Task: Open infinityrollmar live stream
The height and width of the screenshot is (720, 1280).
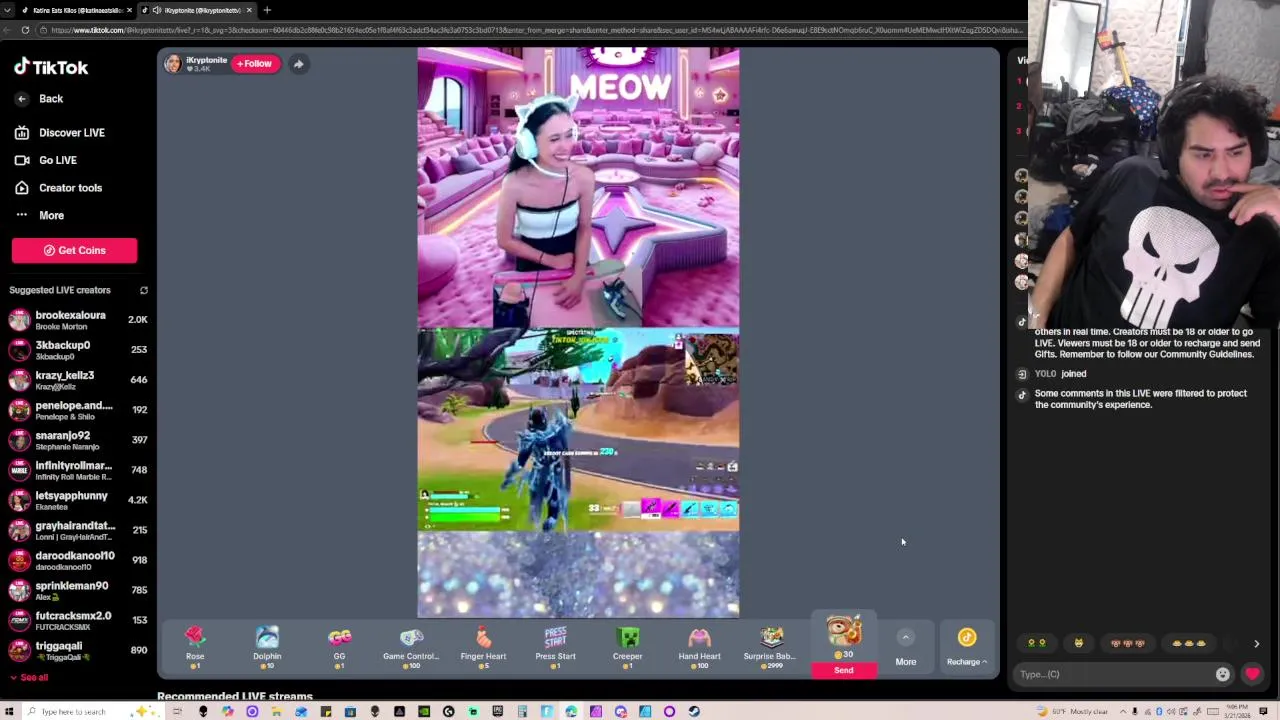Action: pyautogui.click(x=78, y=470)
